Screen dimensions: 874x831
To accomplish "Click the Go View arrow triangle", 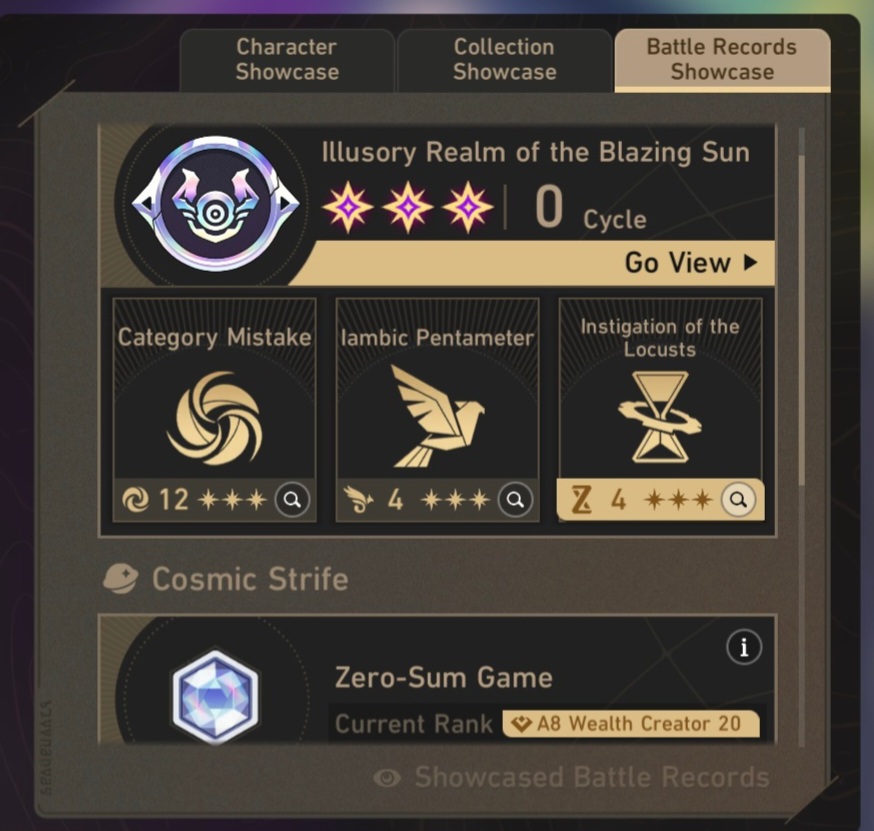I will pyautogui.click(x=751, y=263).
